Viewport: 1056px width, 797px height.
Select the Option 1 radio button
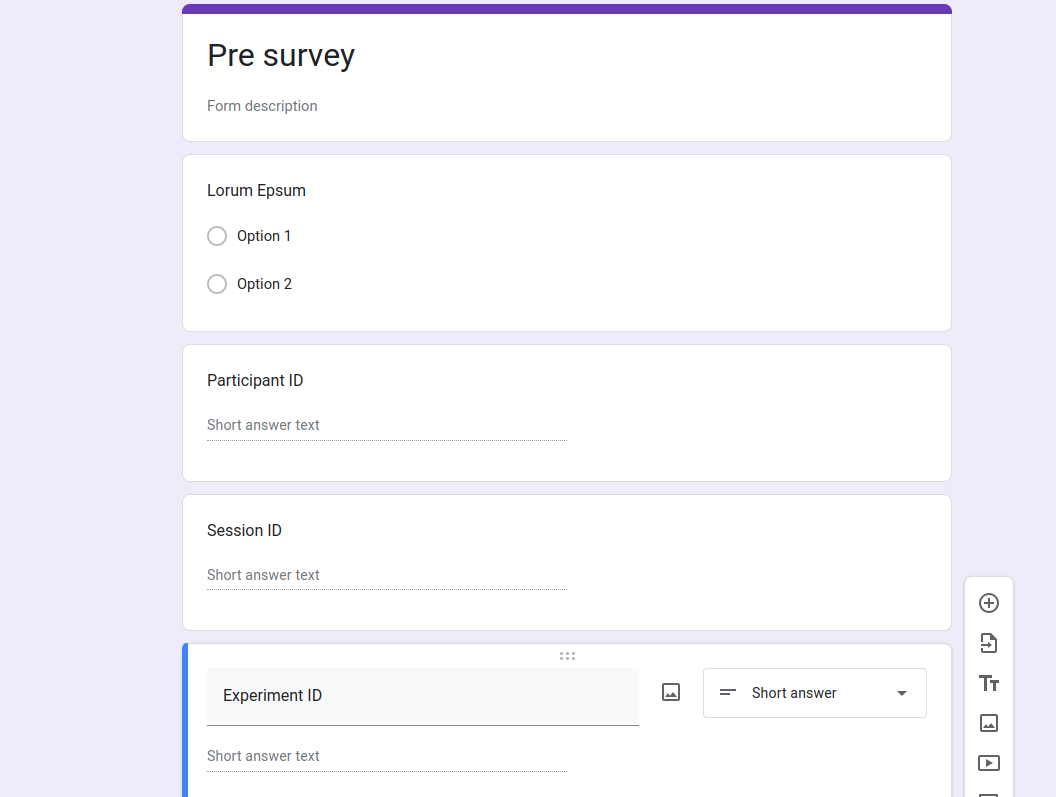click(x=217, y=236)
